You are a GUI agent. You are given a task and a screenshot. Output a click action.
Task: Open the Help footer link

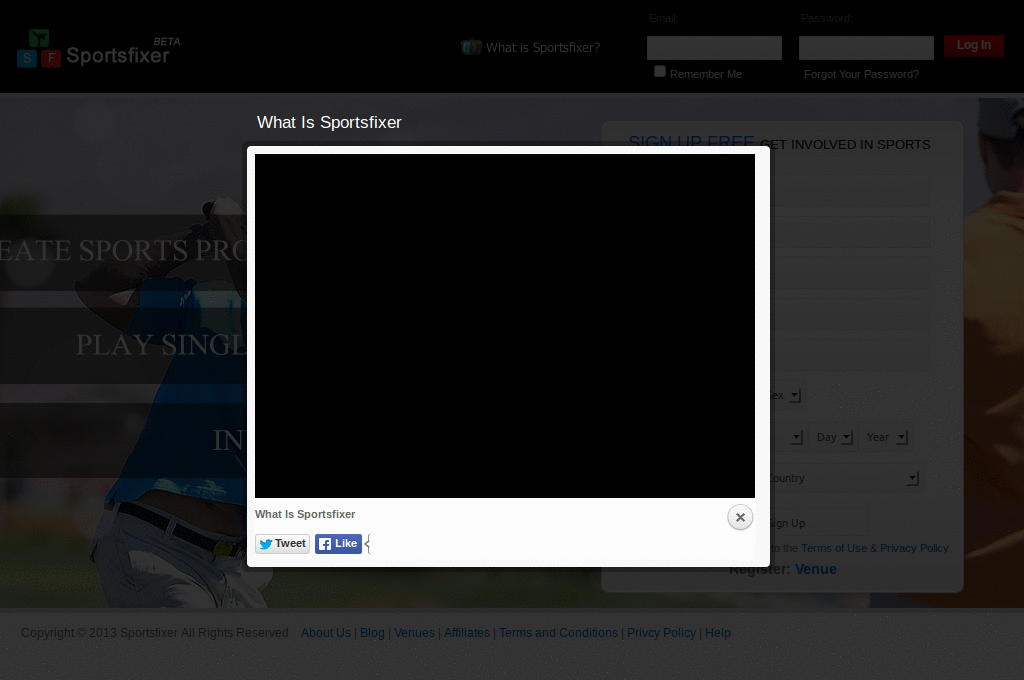tap(718, 633)
